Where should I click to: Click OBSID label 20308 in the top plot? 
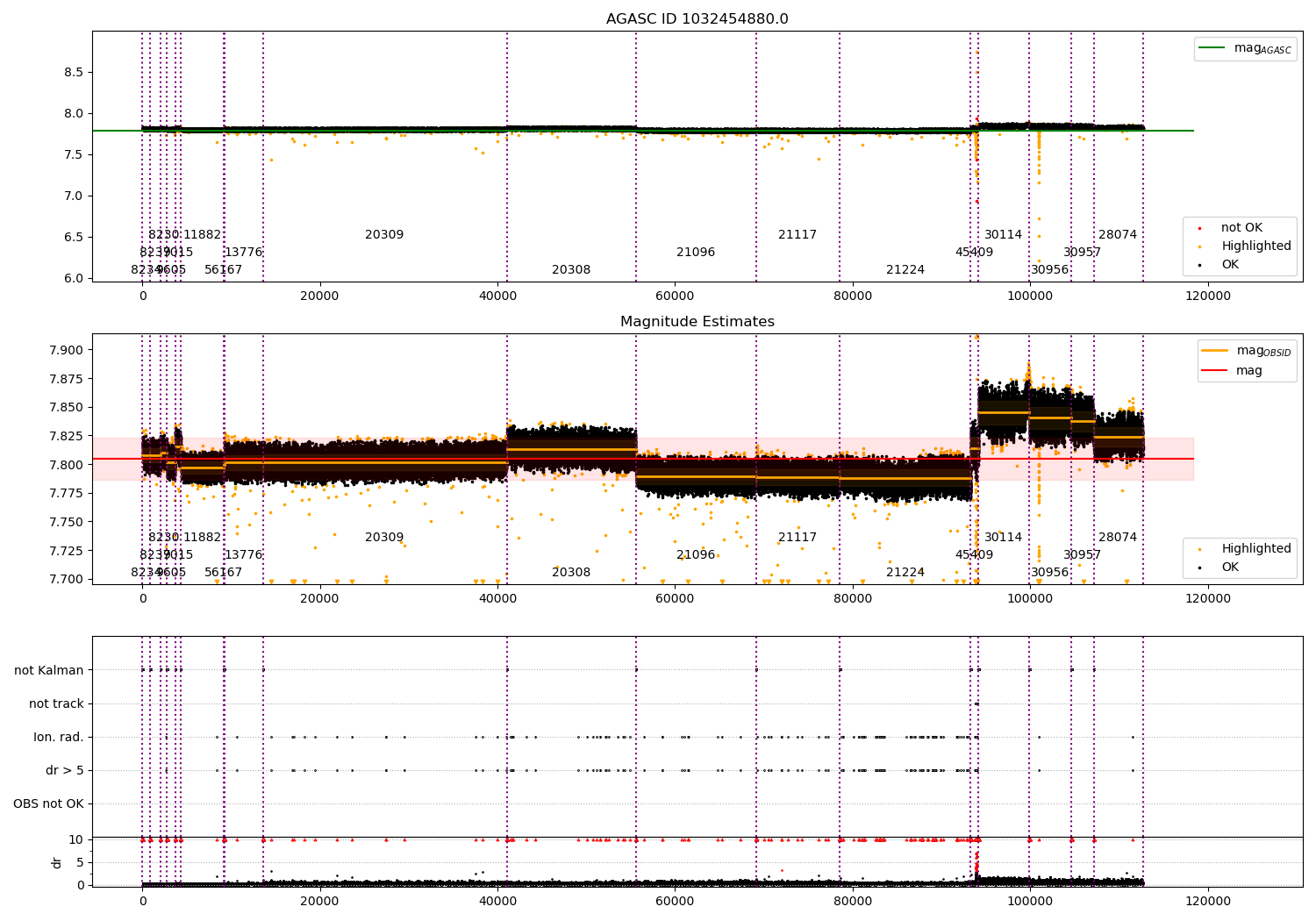(571, 270)
